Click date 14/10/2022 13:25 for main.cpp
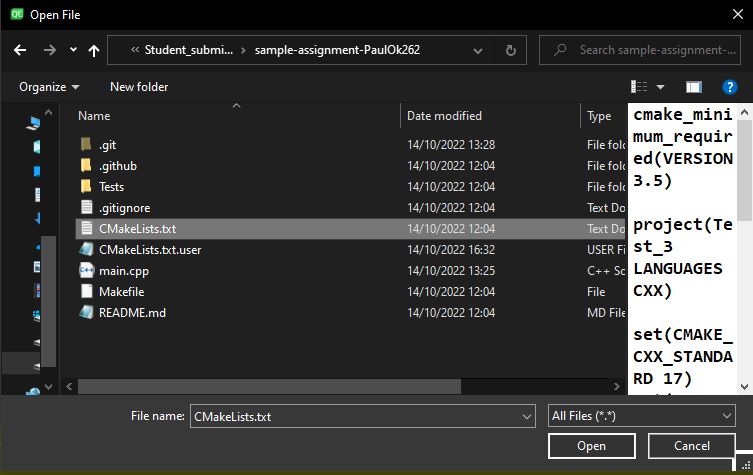The width and height of the screenshot is (753, 475). tap(451, 270)
